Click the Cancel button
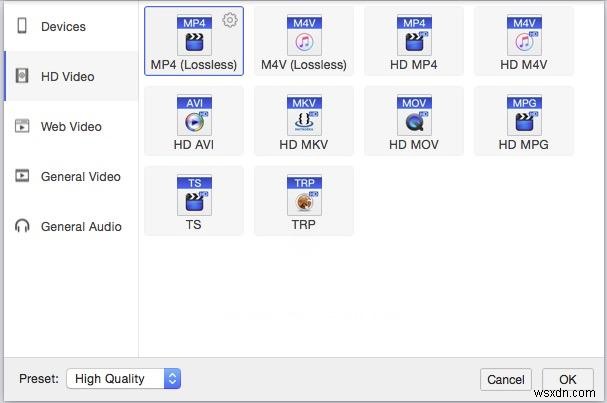 click(505, 380)
